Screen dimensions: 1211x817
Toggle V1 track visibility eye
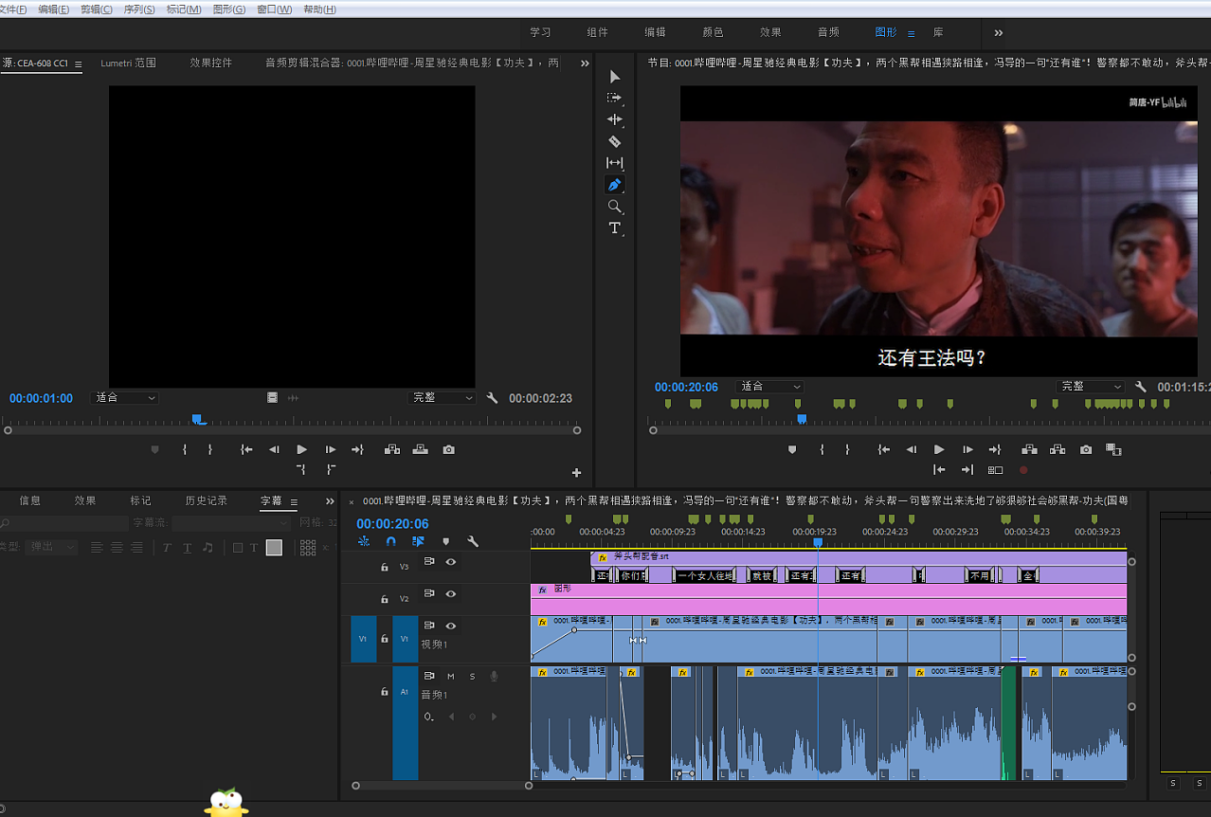click(451, 626)
